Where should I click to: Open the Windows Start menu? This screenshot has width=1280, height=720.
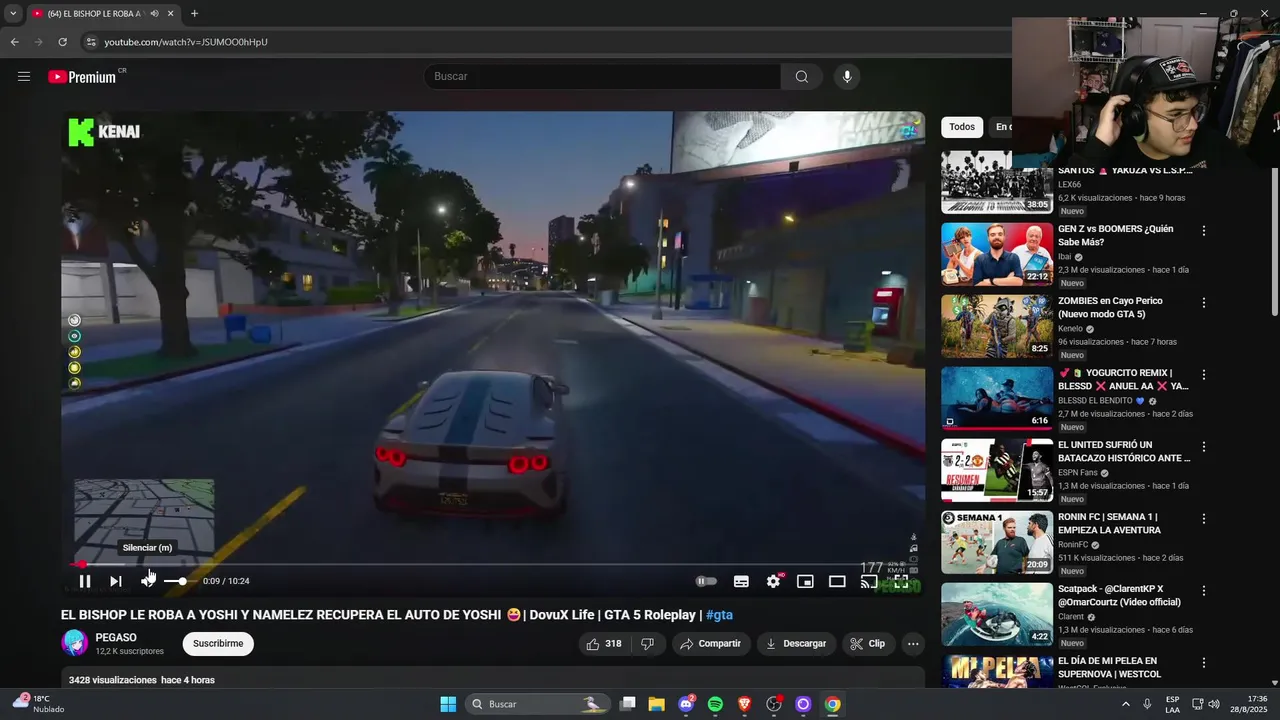click(x=448, y=704)
